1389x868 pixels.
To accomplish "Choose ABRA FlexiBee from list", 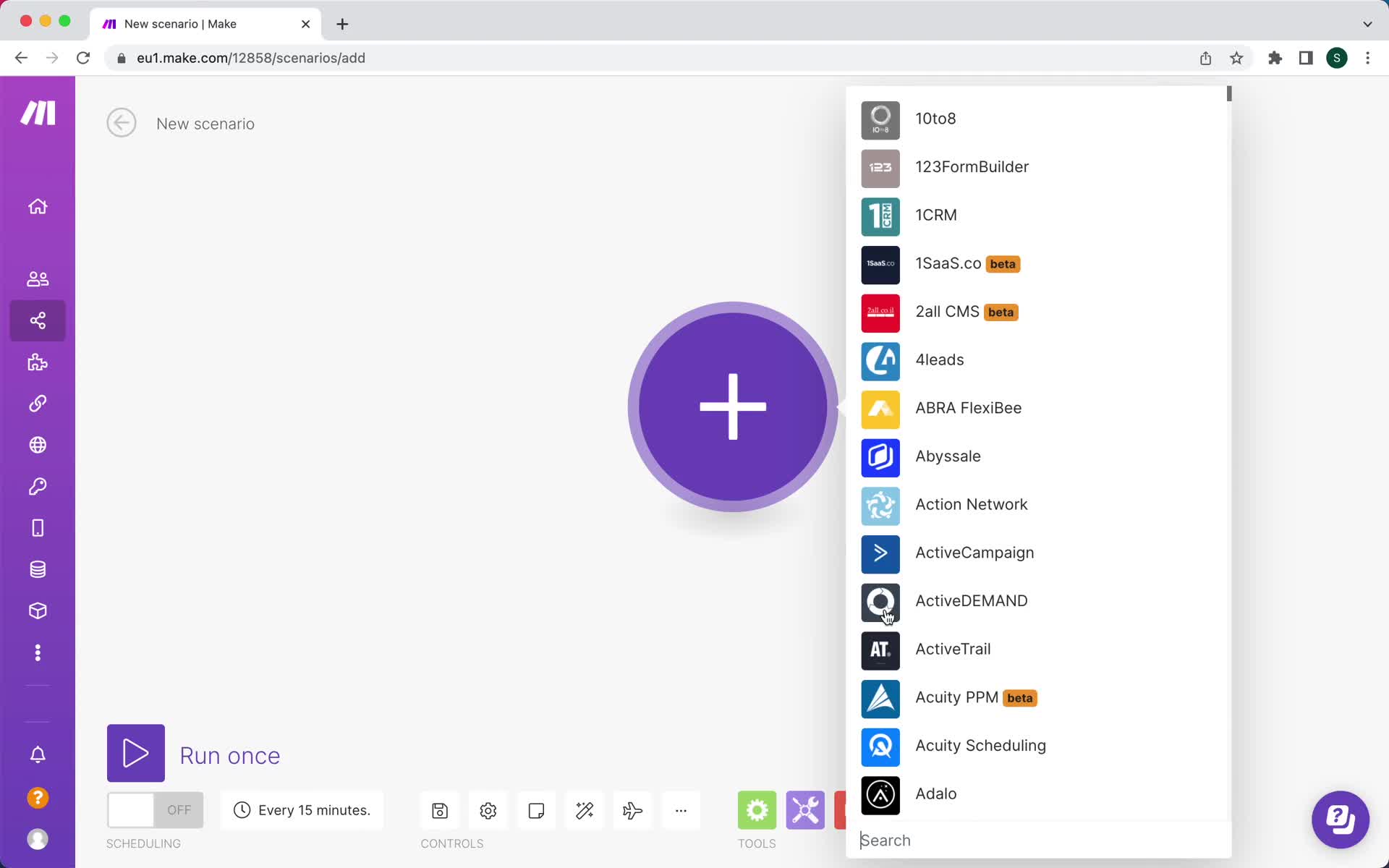I will pos(1038,409).
